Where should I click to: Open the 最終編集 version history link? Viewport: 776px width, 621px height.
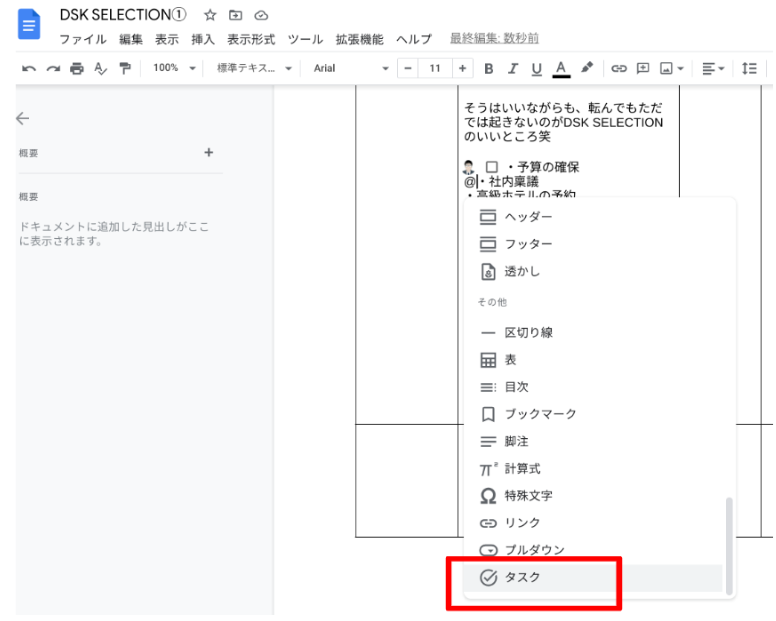(x=494, y=38)
